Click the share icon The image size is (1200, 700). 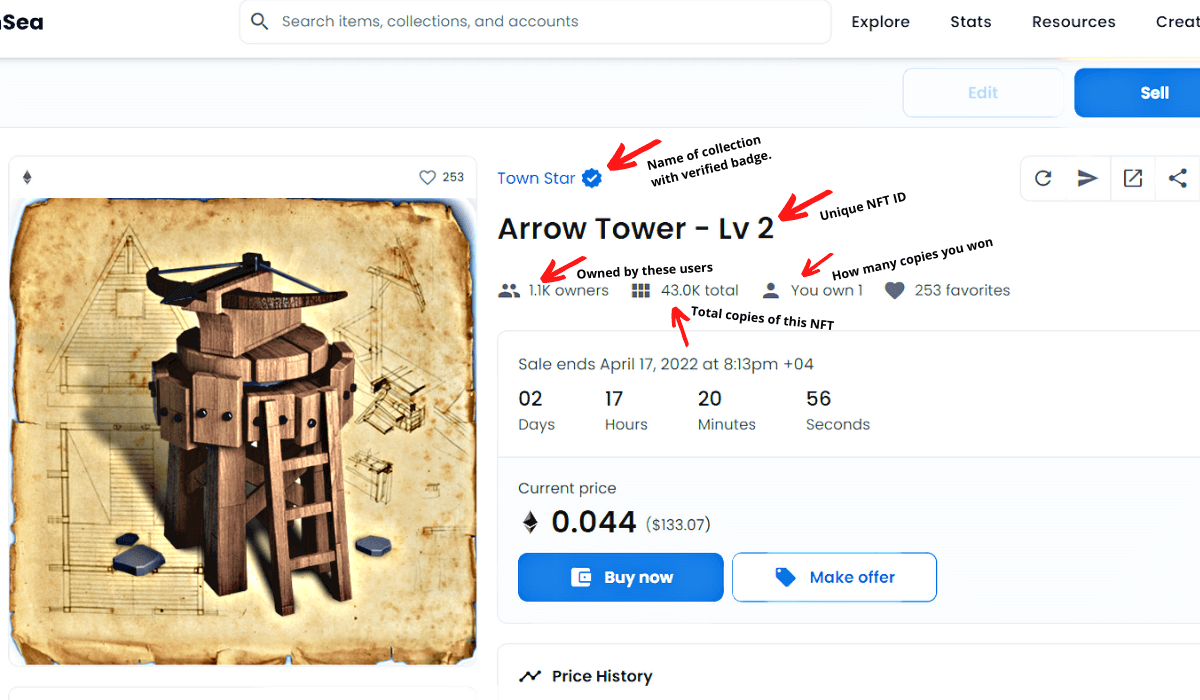click(x=1178, y=178)
